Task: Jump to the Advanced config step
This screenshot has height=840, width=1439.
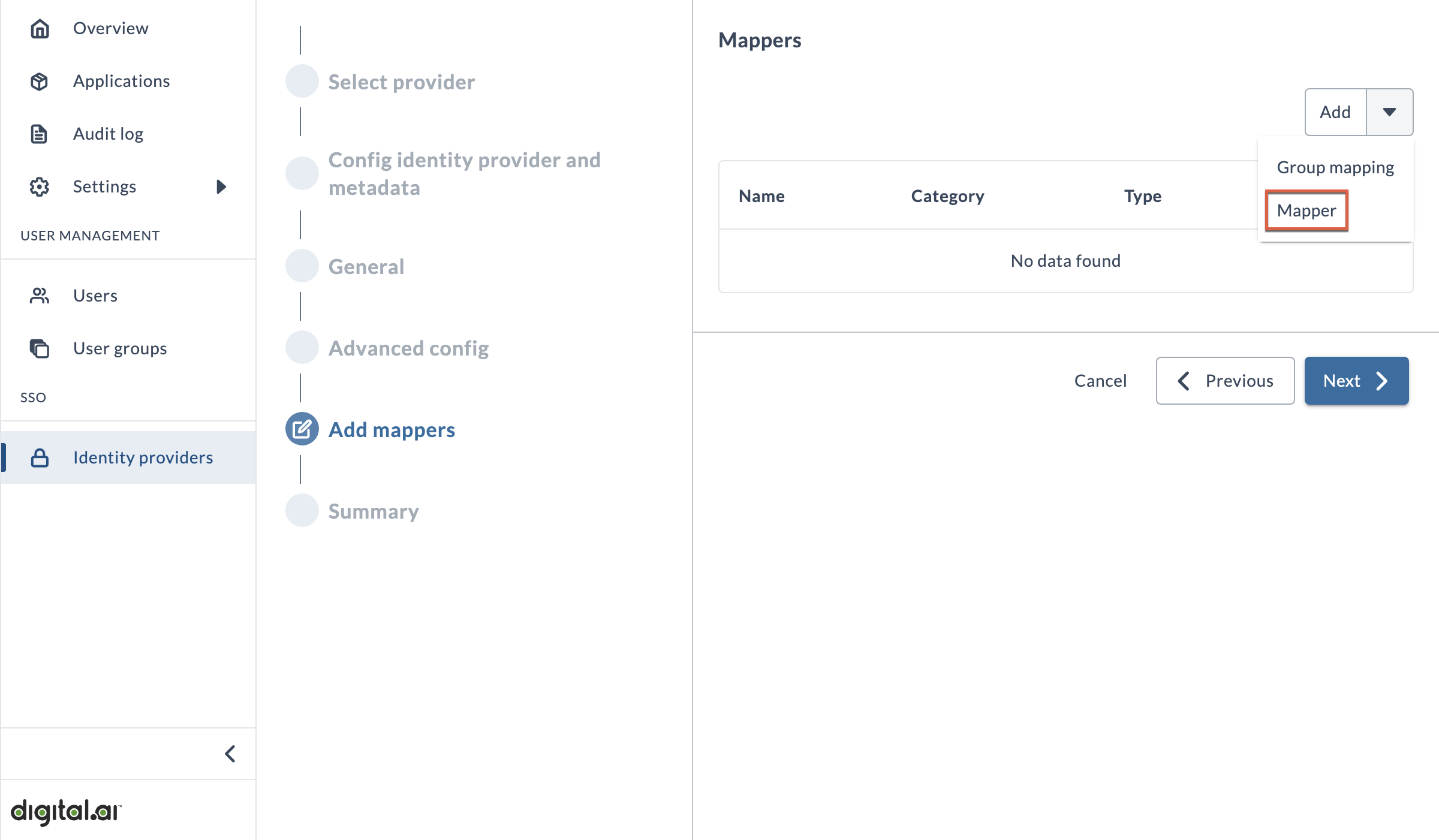Action: (408, 348)
